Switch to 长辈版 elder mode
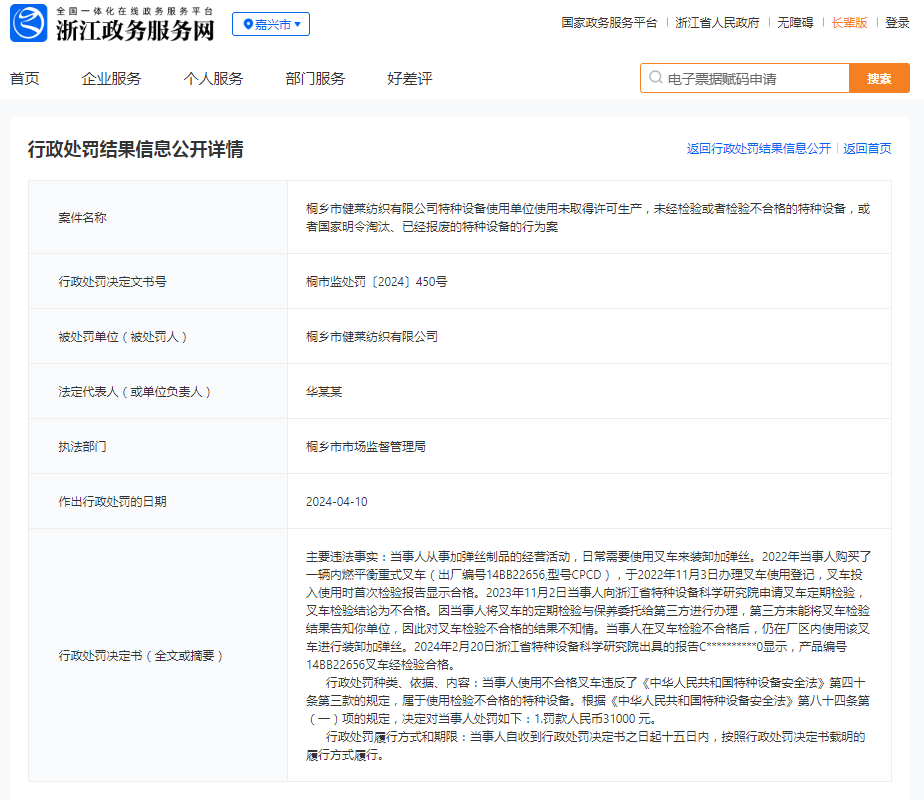Viewport: 924px width, 800px height. [x=849, y=23]
